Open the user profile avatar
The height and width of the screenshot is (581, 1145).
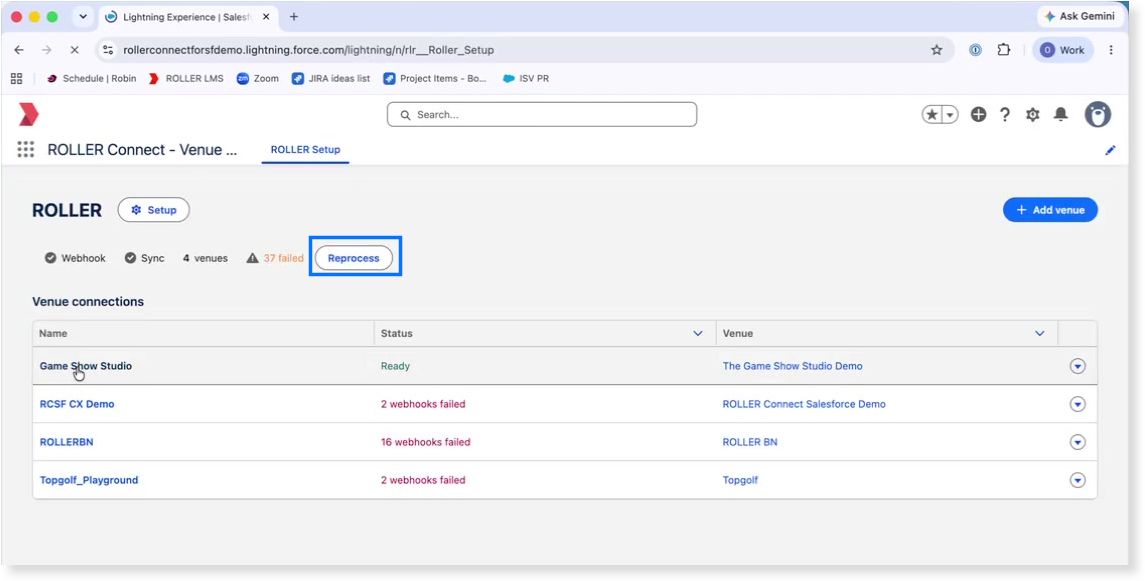[1098, 115]
